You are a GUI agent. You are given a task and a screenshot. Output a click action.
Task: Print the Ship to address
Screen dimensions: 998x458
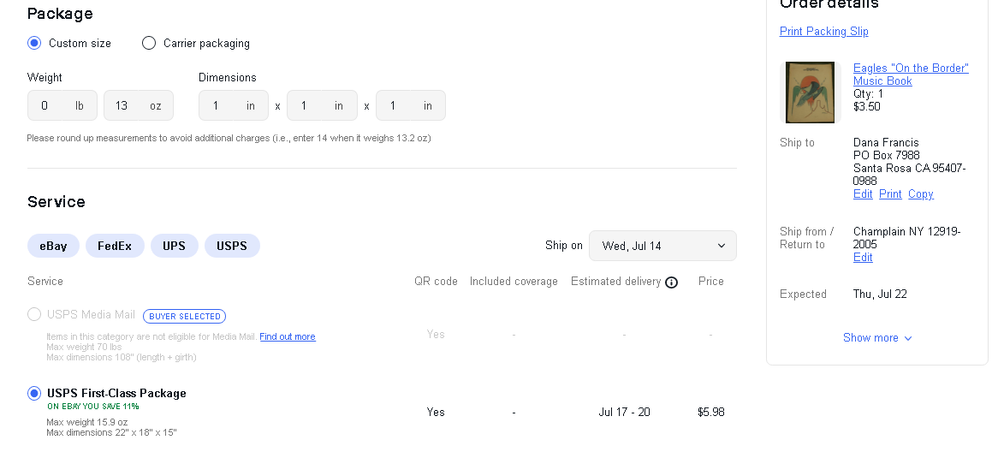tap(890, 194)
